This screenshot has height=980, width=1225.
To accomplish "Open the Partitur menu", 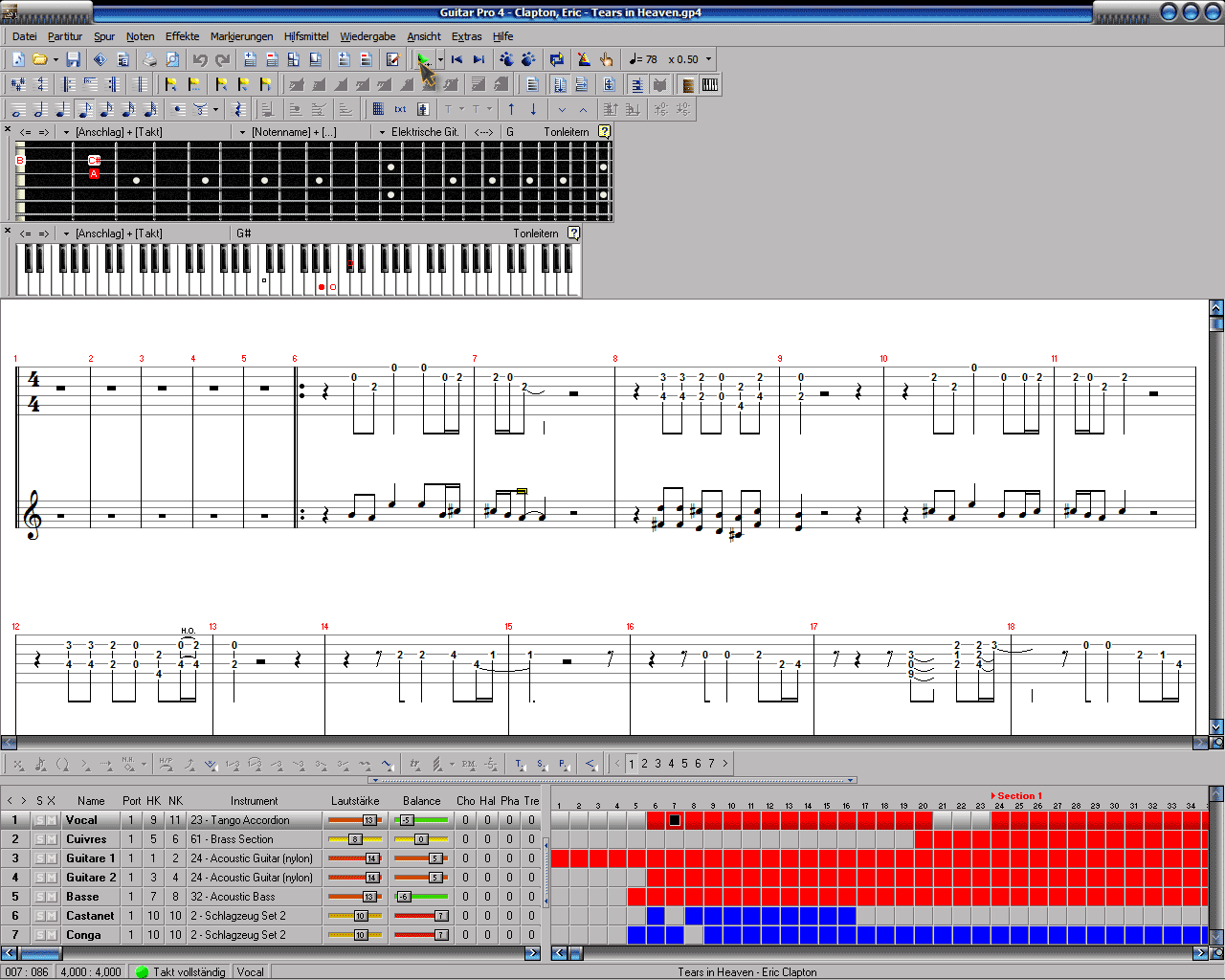I will (x=65, y=36).
